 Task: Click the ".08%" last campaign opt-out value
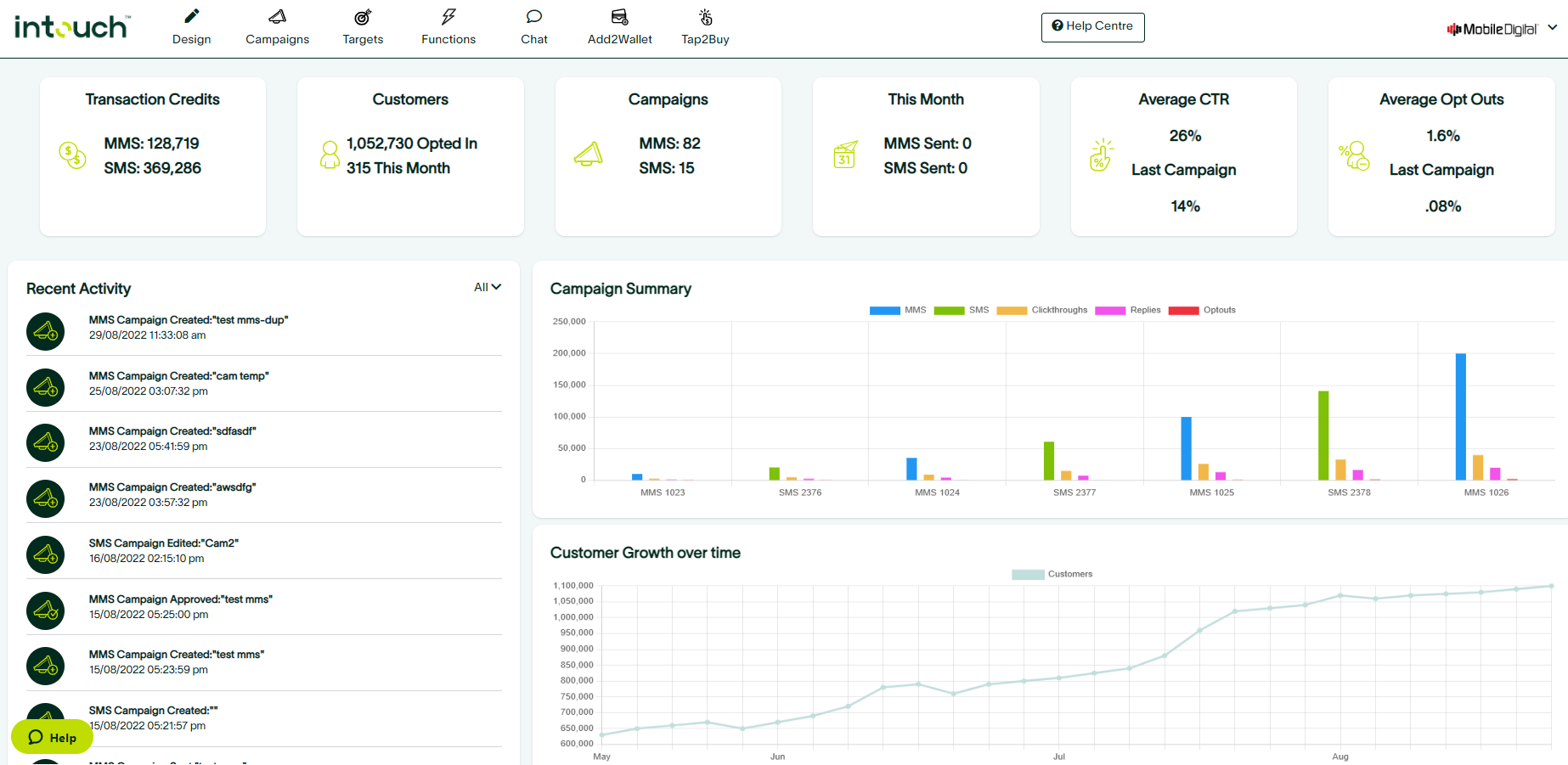[x=1443, y=206]
